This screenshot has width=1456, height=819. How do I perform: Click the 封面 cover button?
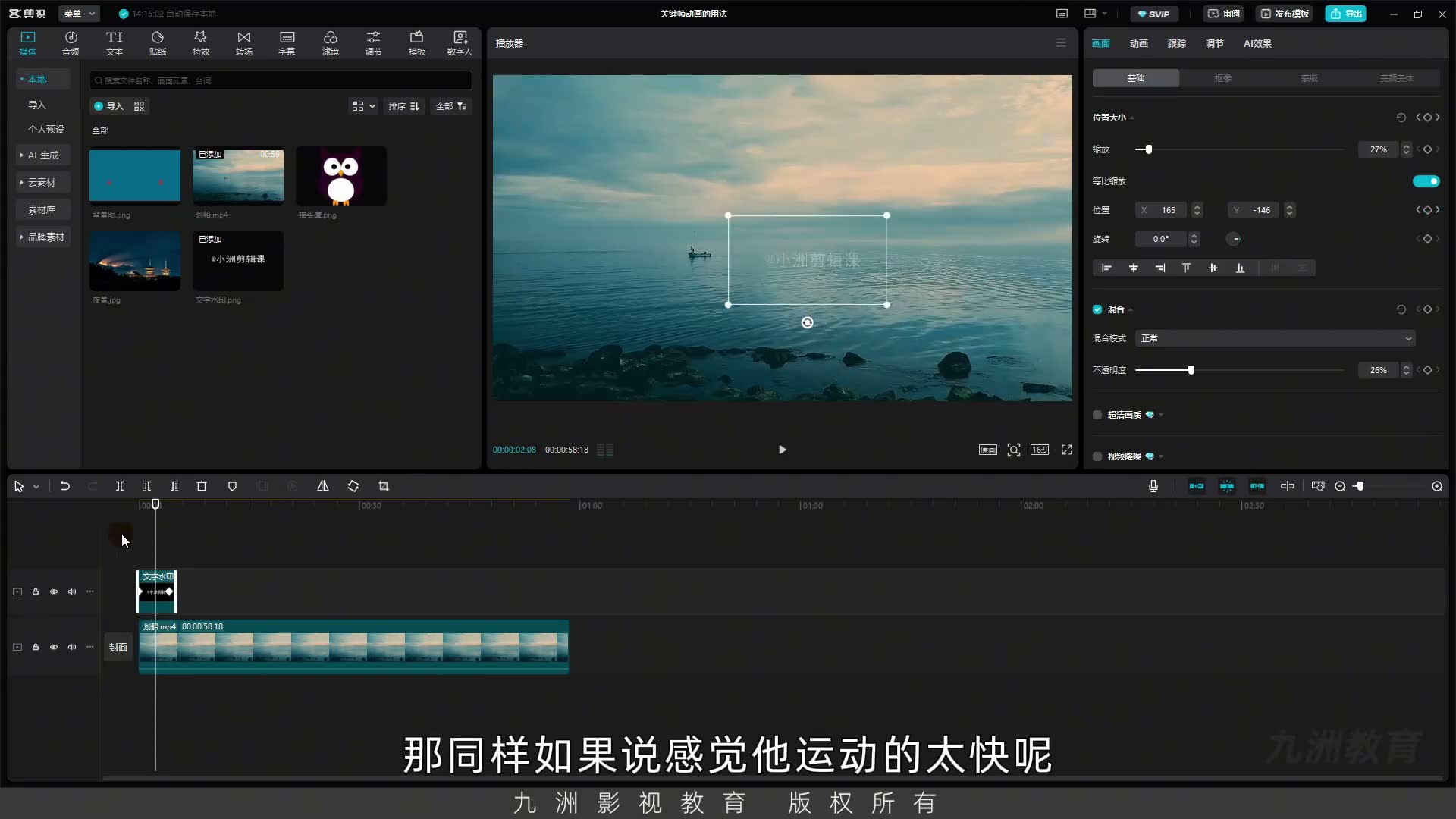pyautogui.click(x=118, y=647)
